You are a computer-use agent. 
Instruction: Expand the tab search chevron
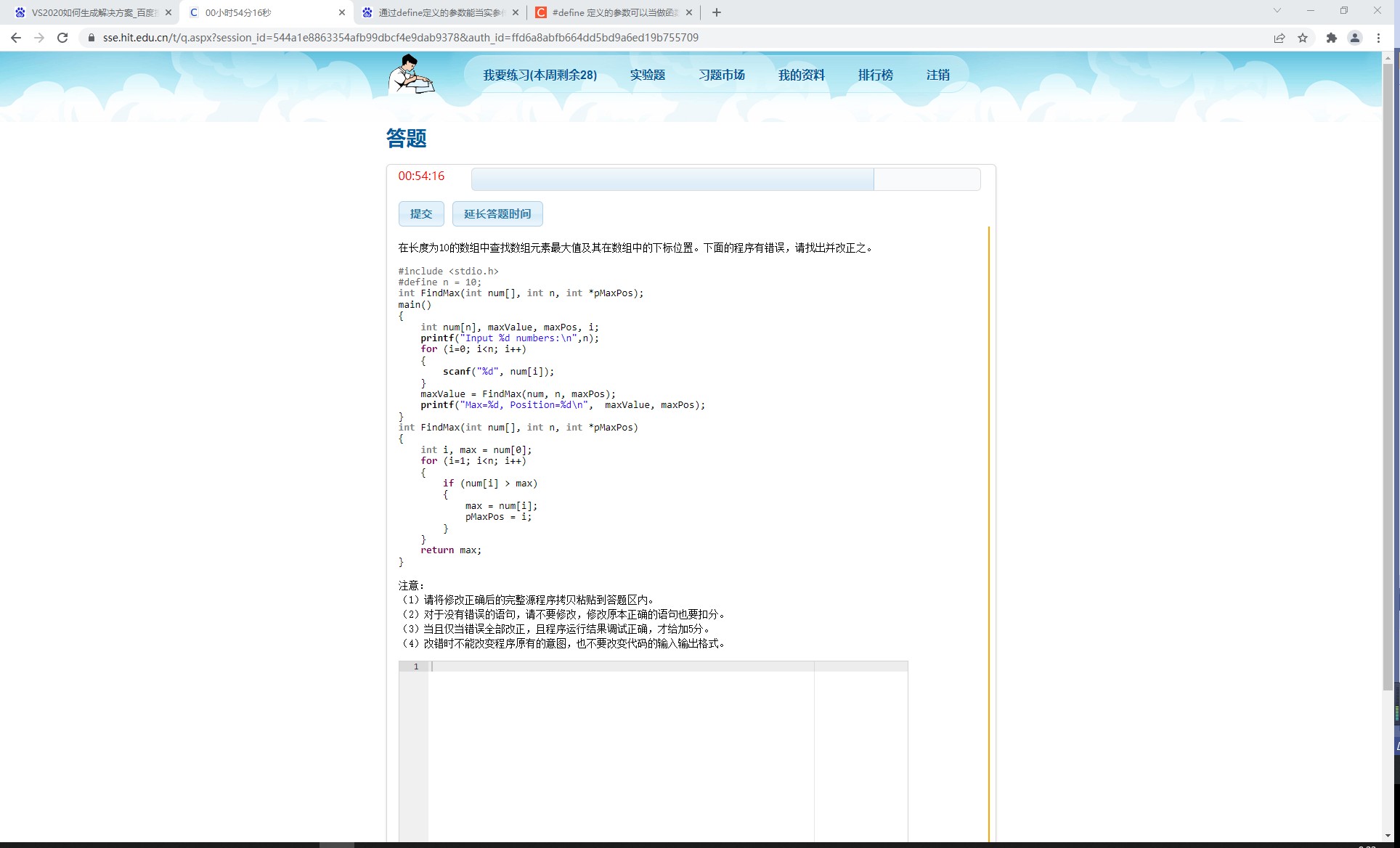tap(1277, 11)
